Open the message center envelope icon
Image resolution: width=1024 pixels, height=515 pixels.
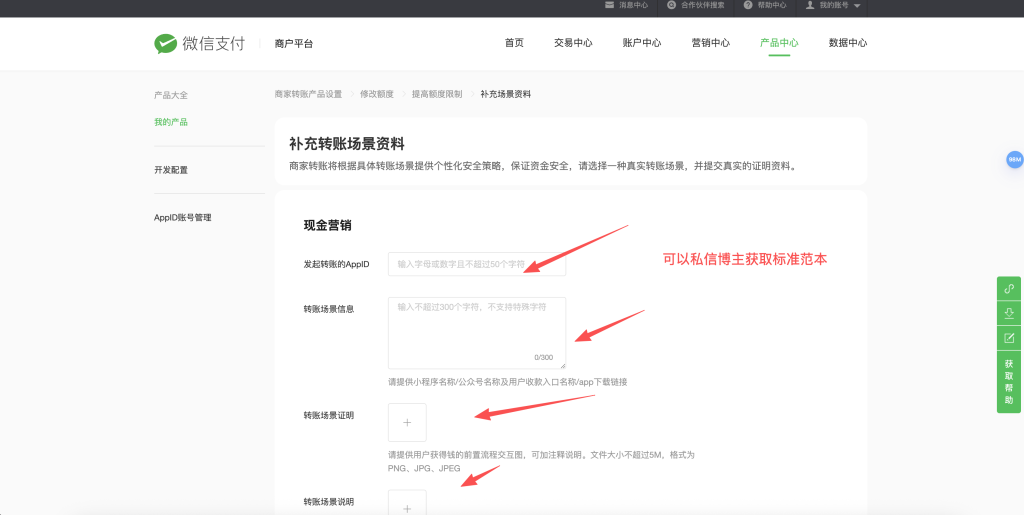pos(609,5)
